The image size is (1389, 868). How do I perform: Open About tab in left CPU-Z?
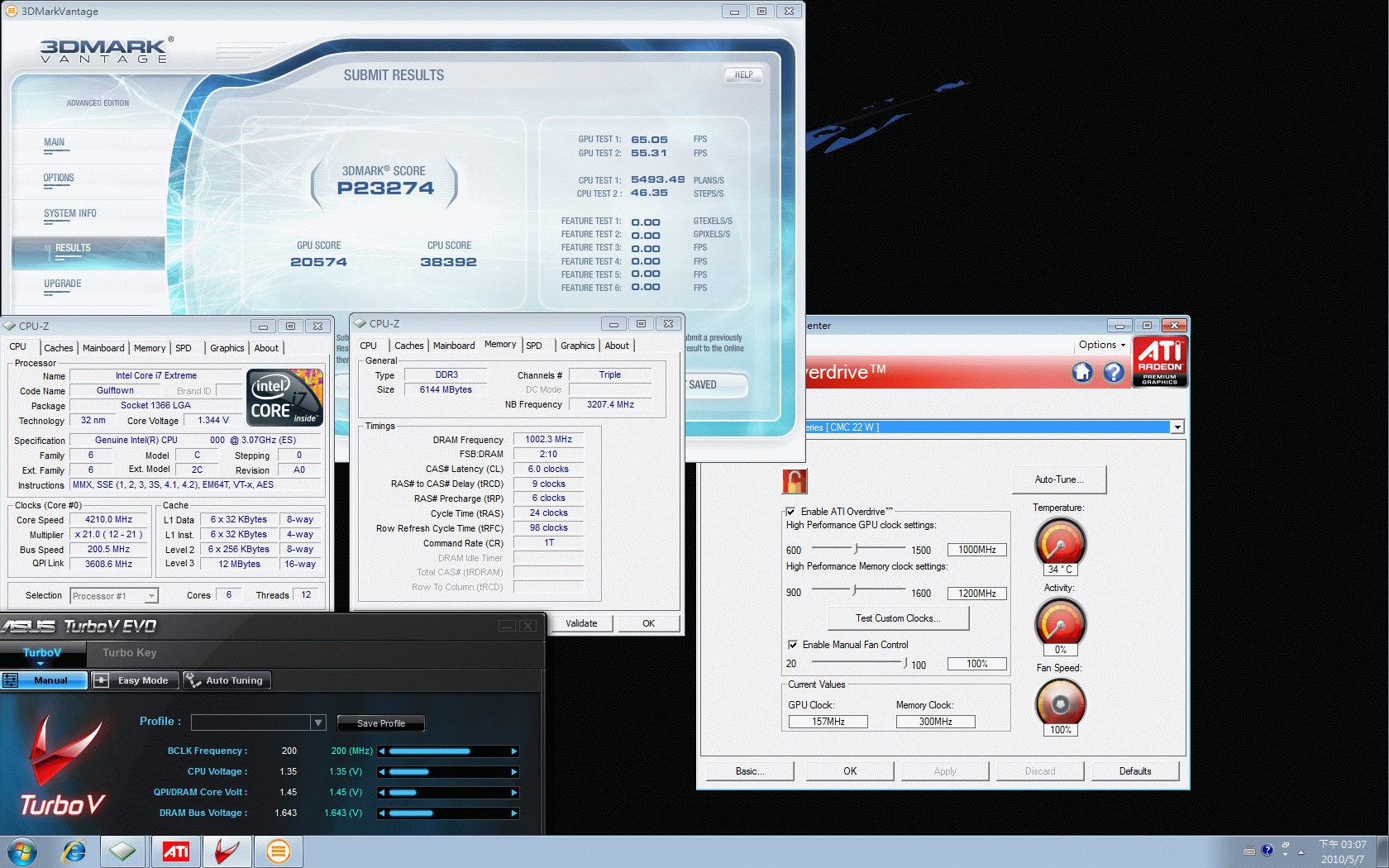pyautogui.click(x=266, y=348)
